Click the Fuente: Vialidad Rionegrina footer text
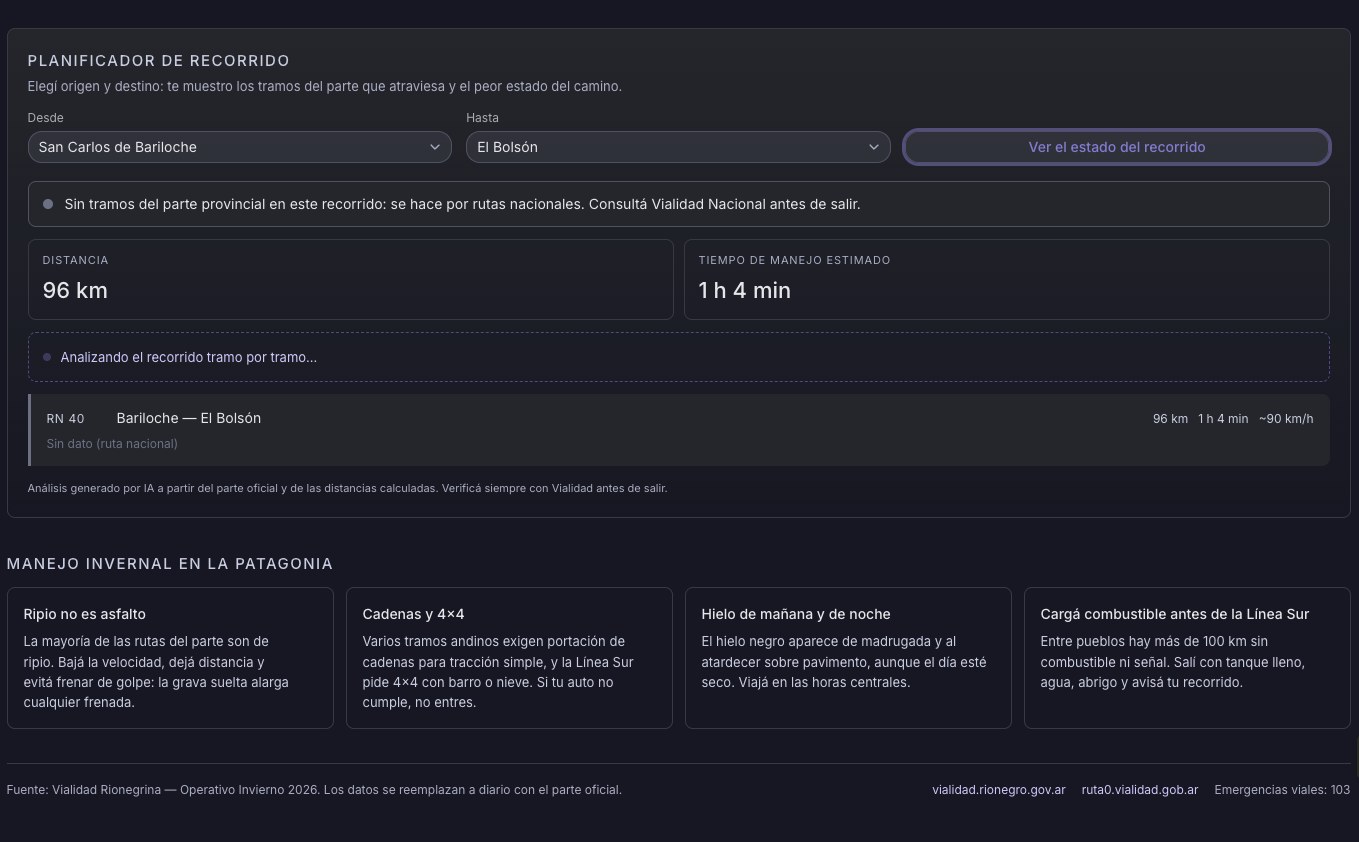This screenshot has height=842, width=1359. 314,790
